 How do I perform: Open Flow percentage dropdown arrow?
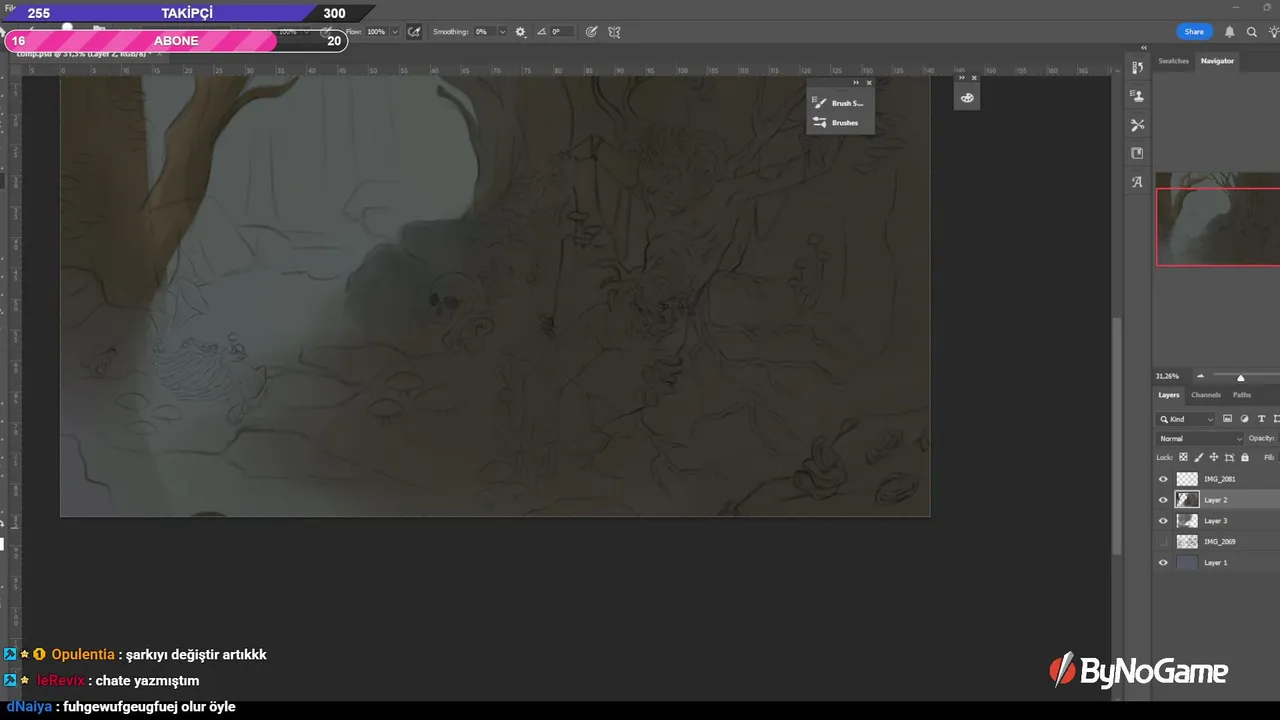click(395, 32)
